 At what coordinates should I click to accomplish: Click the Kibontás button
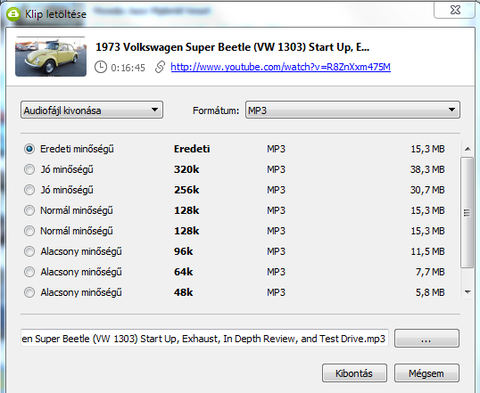(x=354, y=373)
